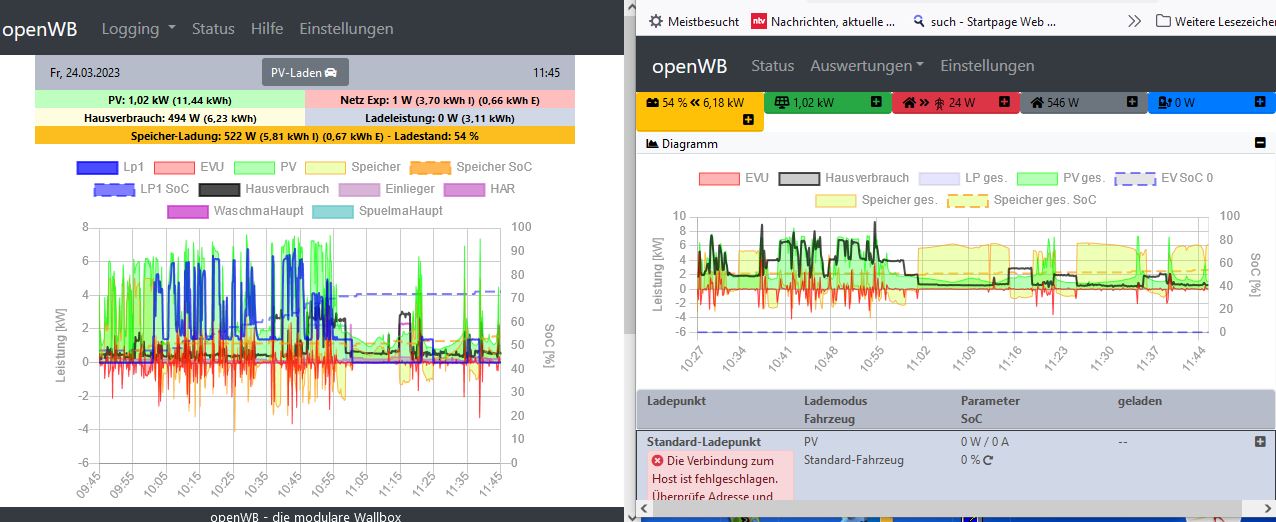Image resolution: width=1276 pixels, height=522 pixels.
Task: Click the PV-Laden car mode button
Action: 305,72
